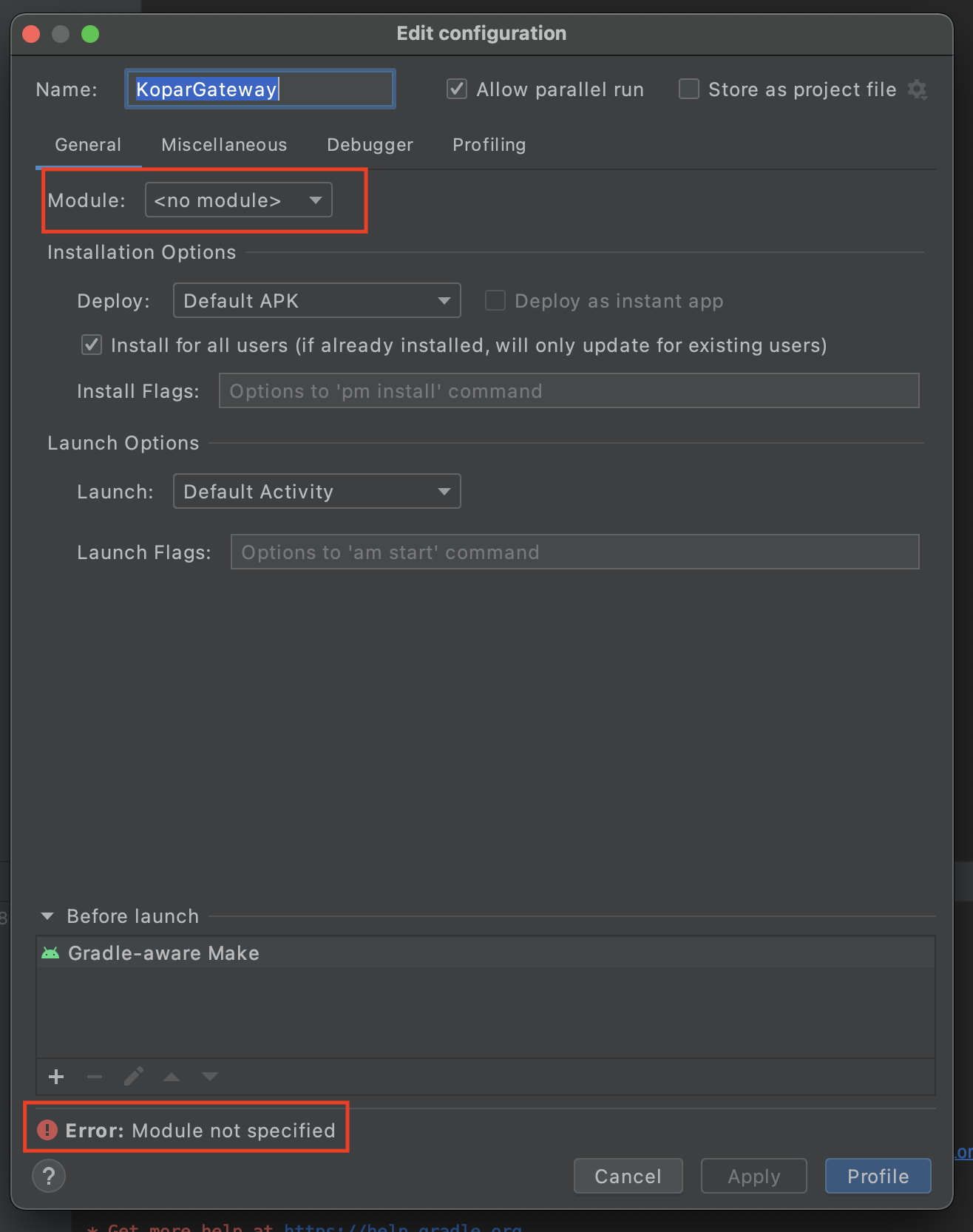973x1232 pixels.
Task: Move before-launch task up arrow
Action: 172,1077
